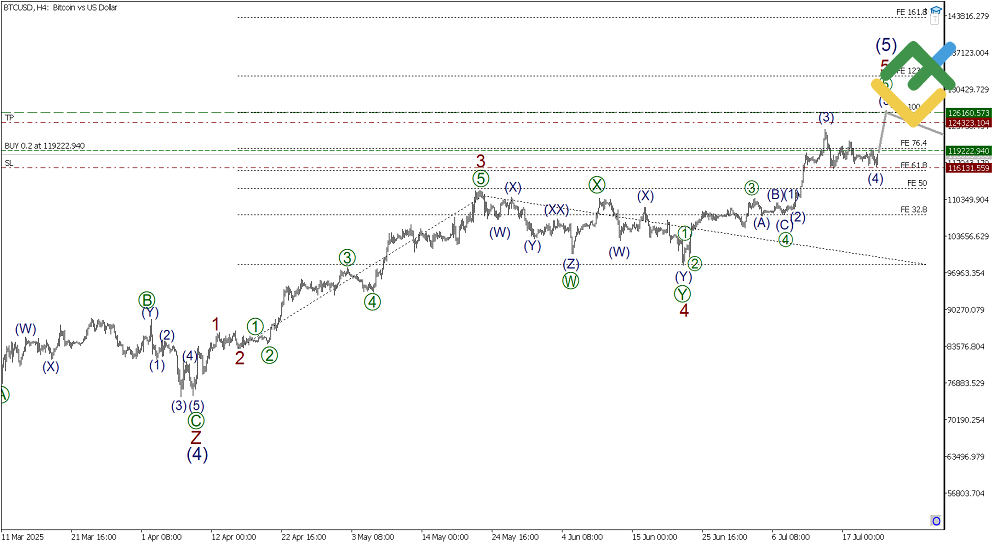
Task: Click the gray T icon below the graduation cap
Action: 934,20
